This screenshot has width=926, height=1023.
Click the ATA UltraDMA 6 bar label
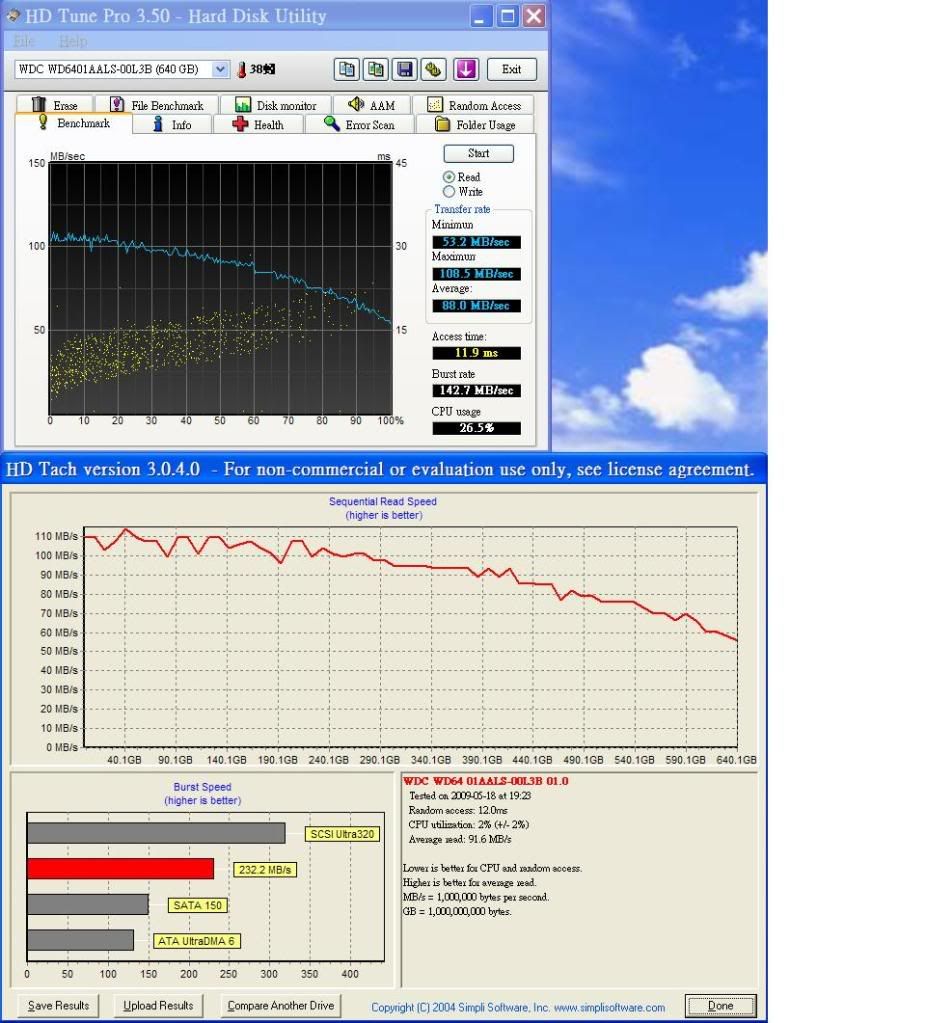click(196, 941)
